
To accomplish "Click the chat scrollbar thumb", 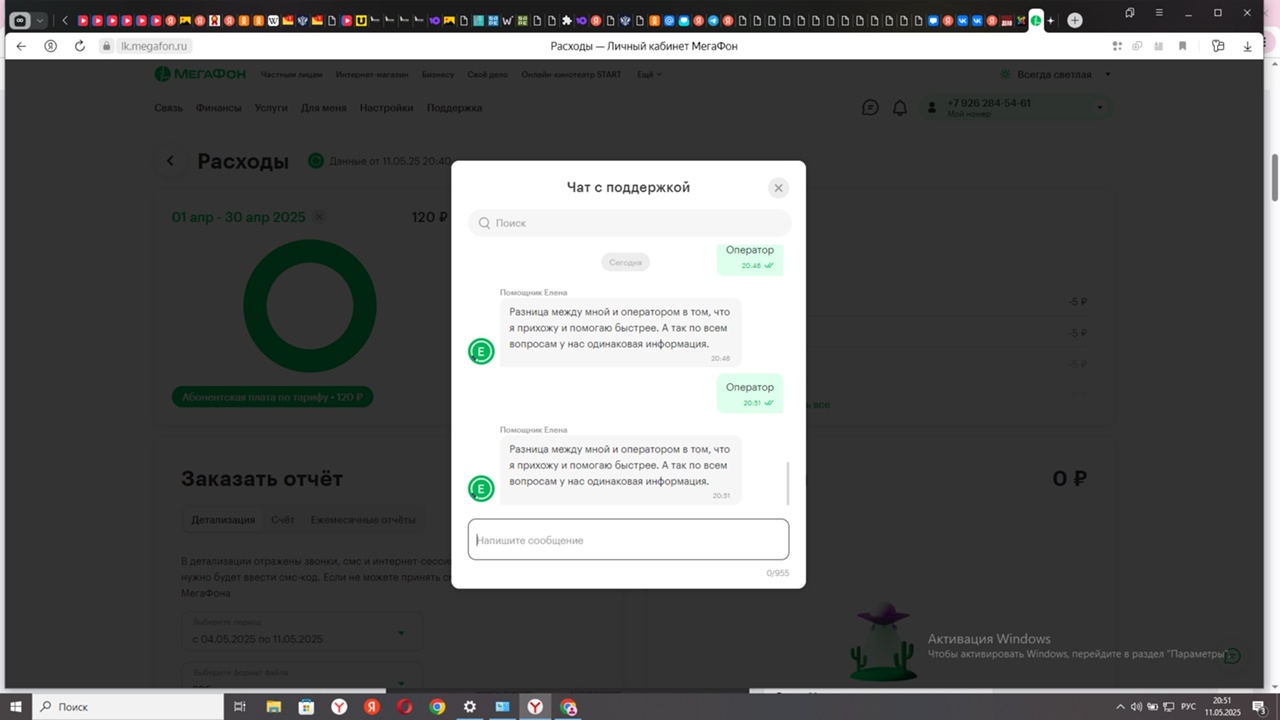I will (788, 483).
